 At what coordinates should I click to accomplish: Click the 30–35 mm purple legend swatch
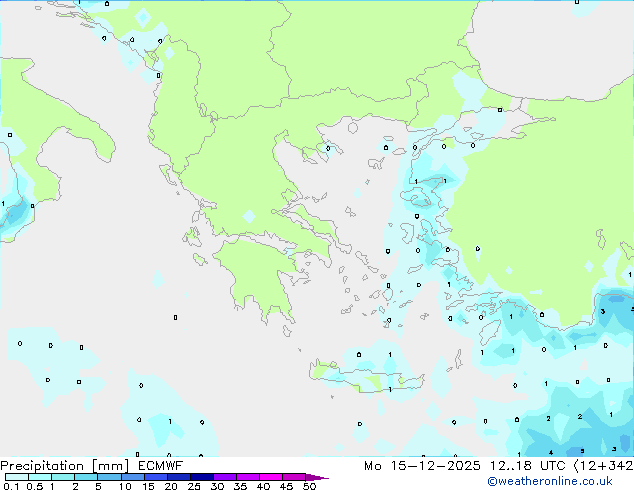pos(224,477)
